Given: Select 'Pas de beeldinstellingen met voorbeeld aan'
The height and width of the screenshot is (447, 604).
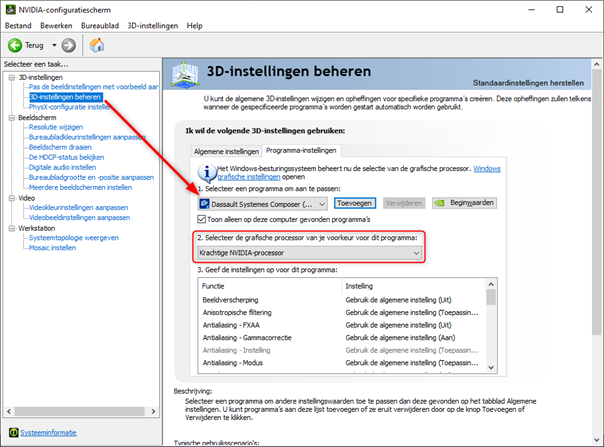Looking at the screenshot, I should [94, 87].
